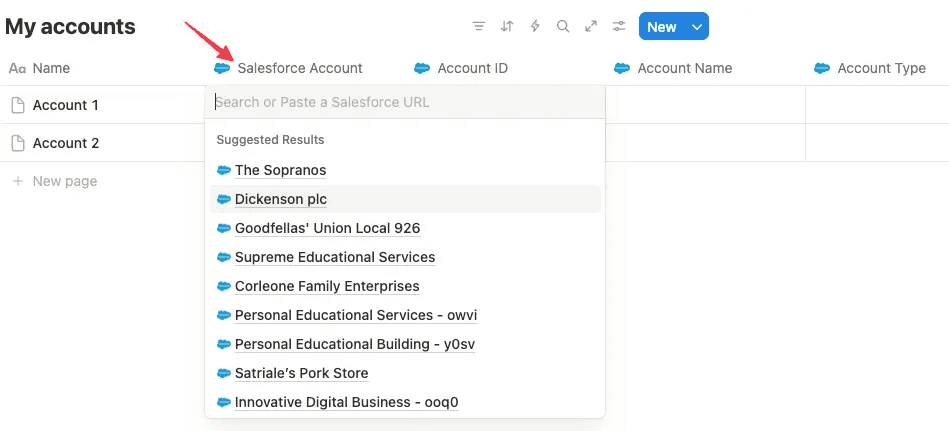Click the Account Name column header

[673, 68]
